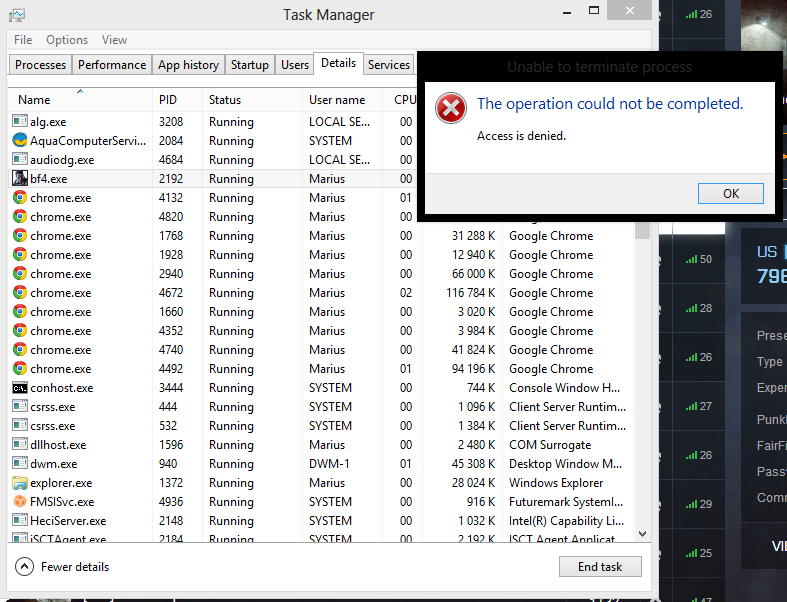The width and height of the screenshot is (787, 602).
Task: Switch to the Users tab
Action: 295,65
